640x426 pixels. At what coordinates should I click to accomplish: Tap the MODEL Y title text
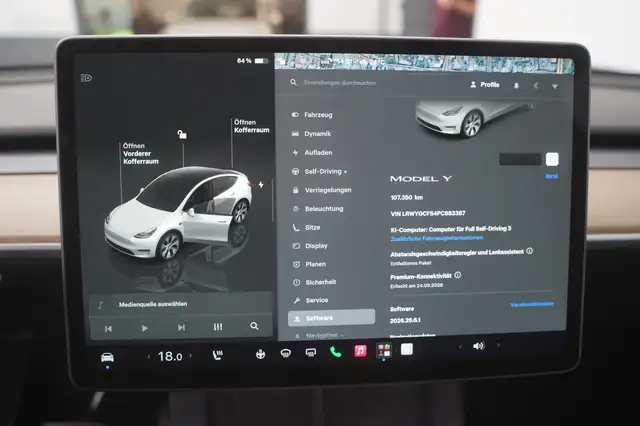click(421, 179)
